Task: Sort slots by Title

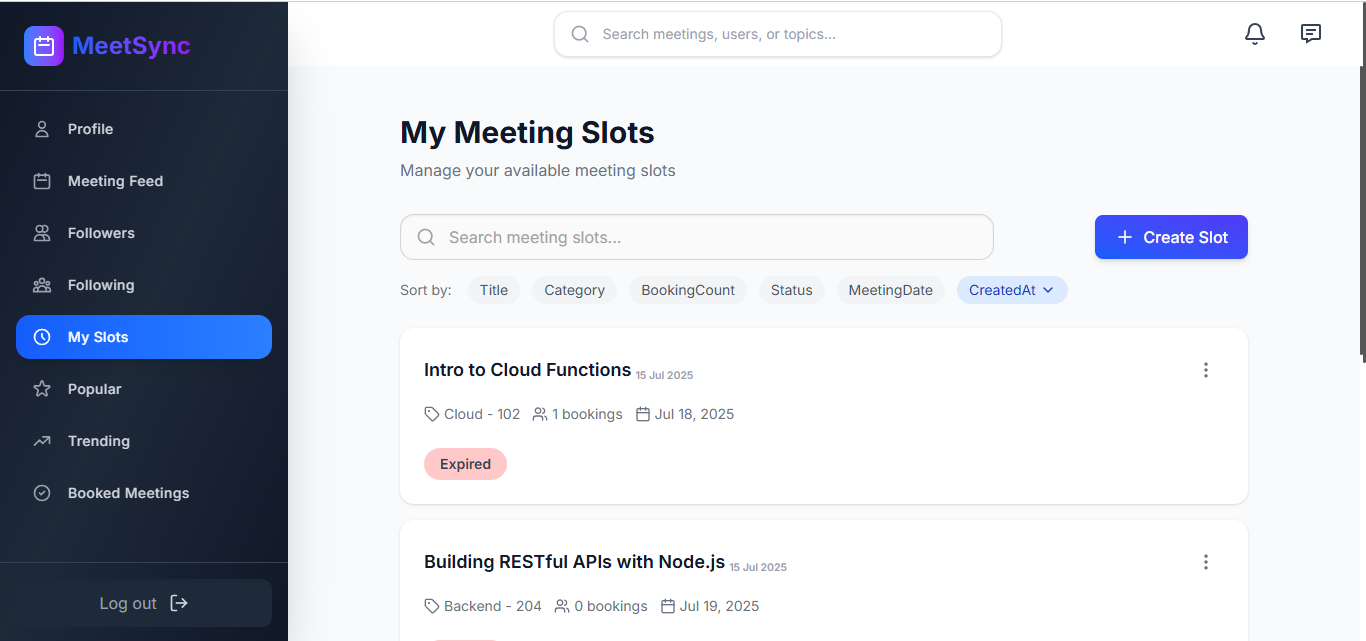Action: click(x=493, y=290)
